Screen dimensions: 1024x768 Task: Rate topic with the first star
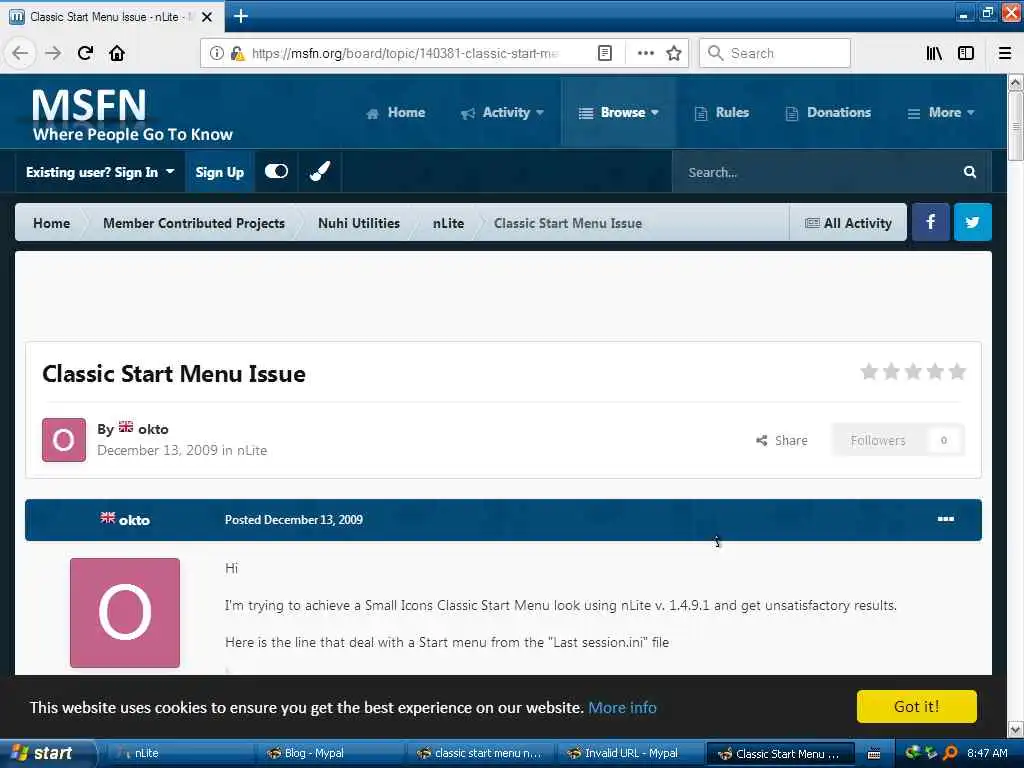(869, 372)
